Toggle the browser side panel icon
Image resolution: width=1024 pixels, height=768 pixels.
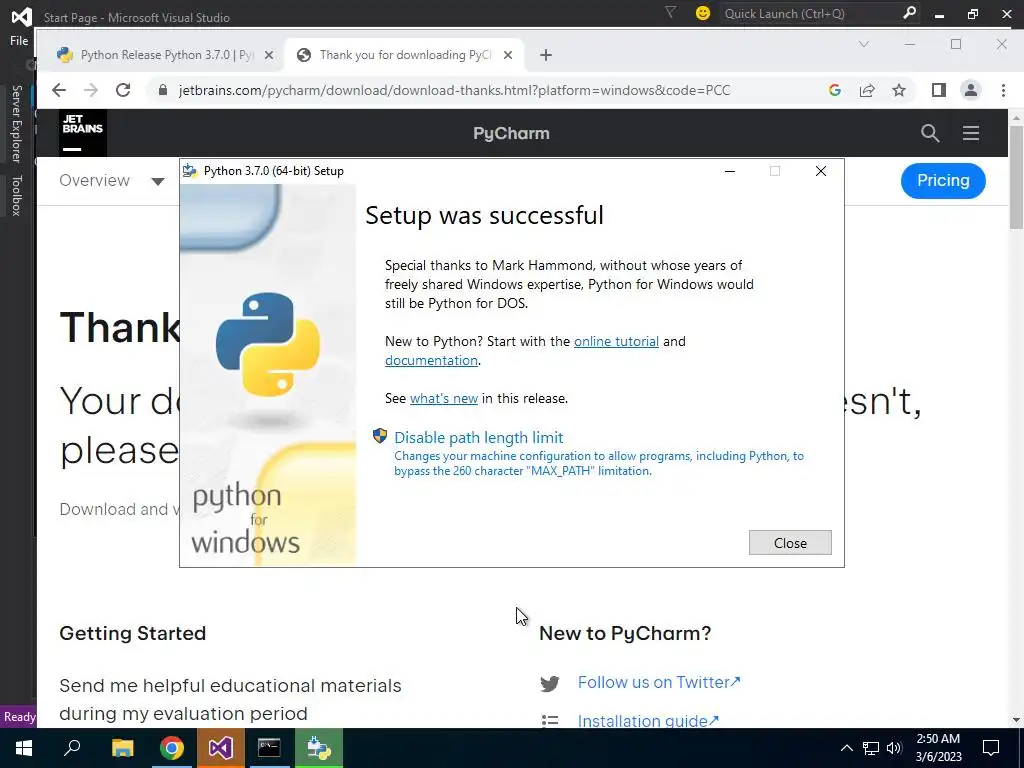pos(938,90)
